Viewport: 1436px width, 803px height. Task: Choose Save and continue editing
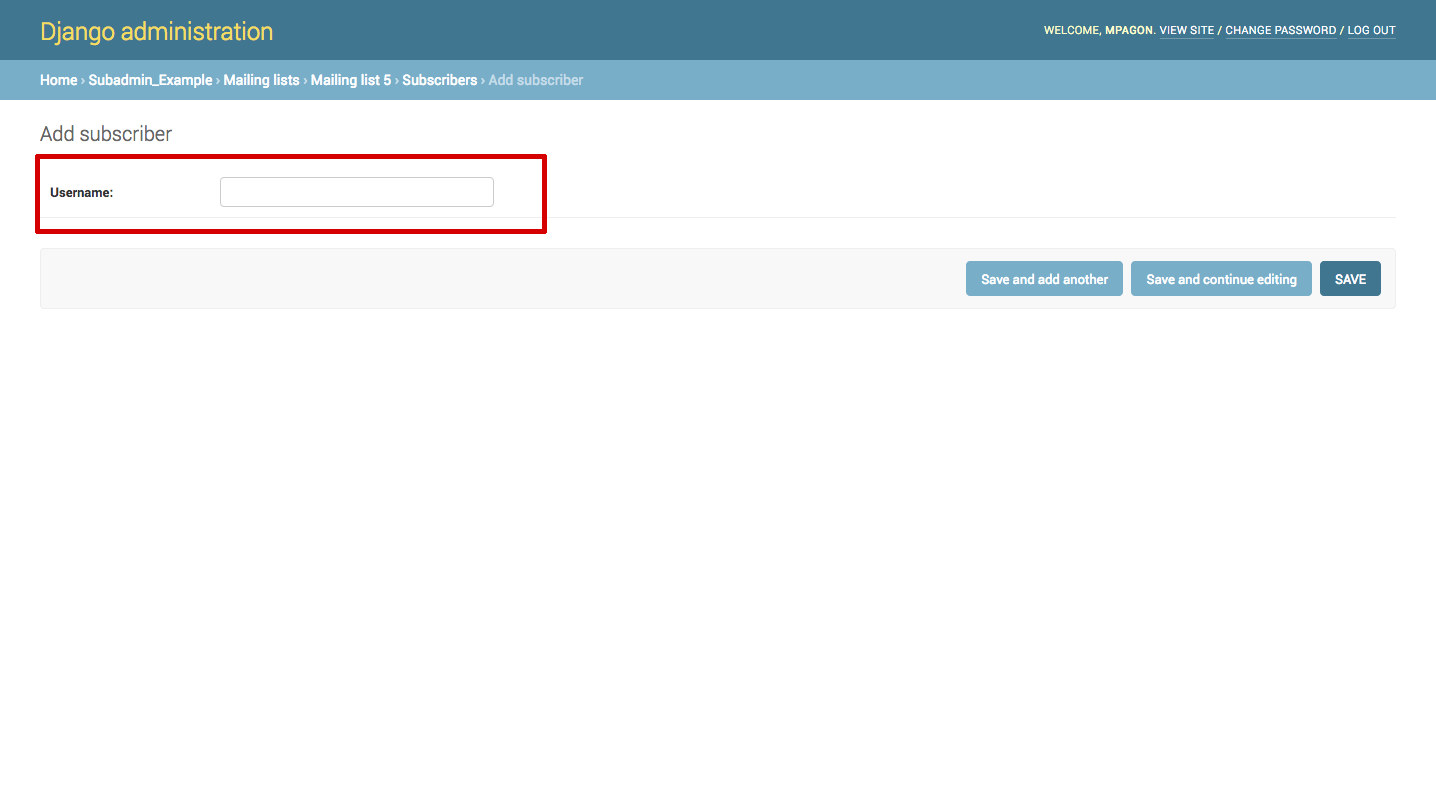coord(1221,279)
